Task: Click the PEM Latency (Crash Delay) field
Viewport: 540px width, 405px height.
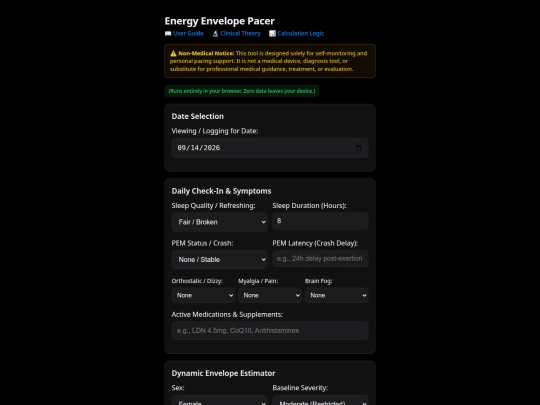Action: point(320,258)
